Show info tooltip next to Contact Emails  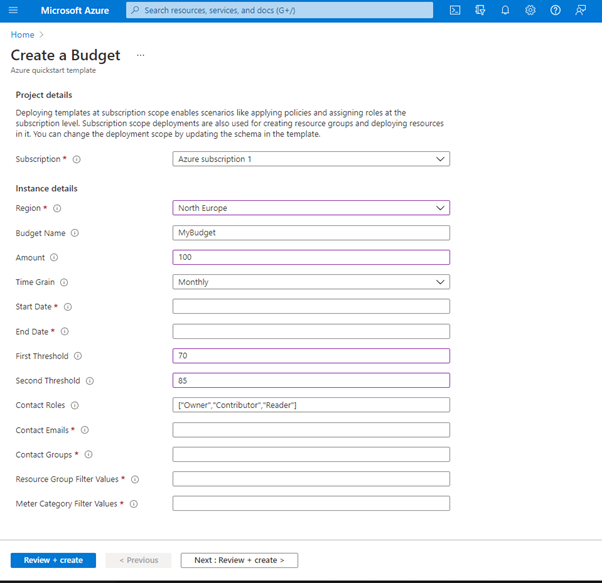point(85,430)
